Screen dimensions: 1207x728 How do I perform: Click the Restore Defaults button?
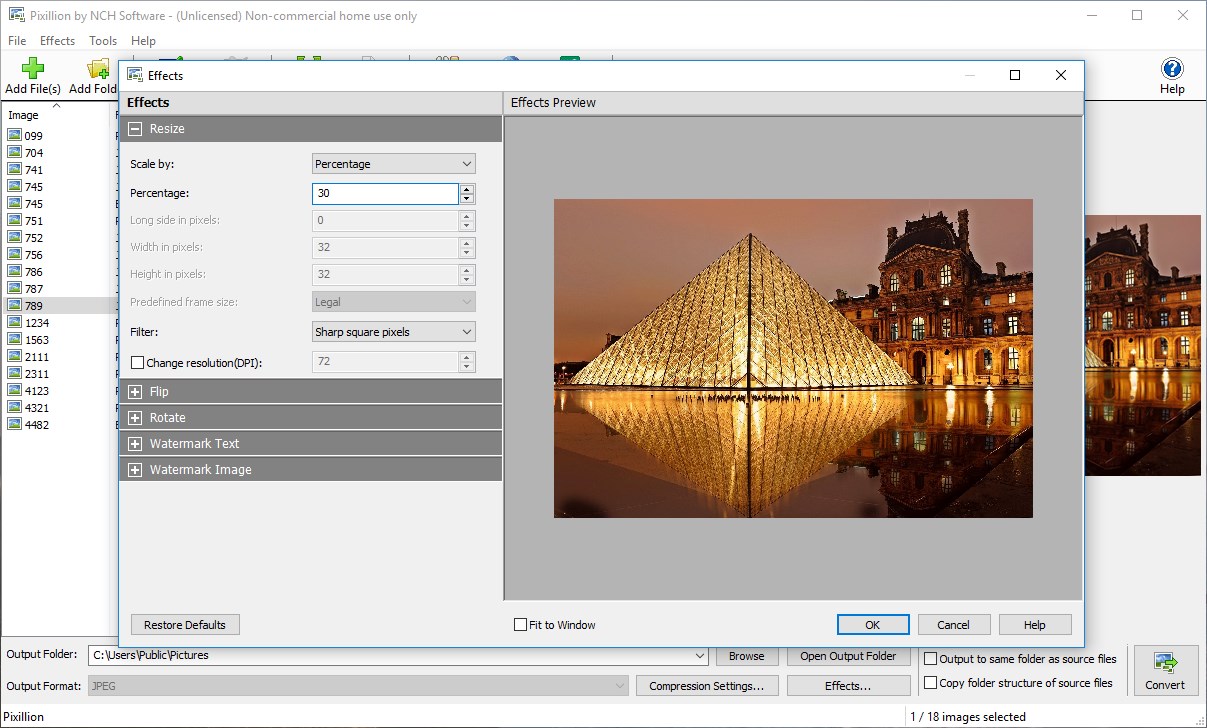[184, 624]
